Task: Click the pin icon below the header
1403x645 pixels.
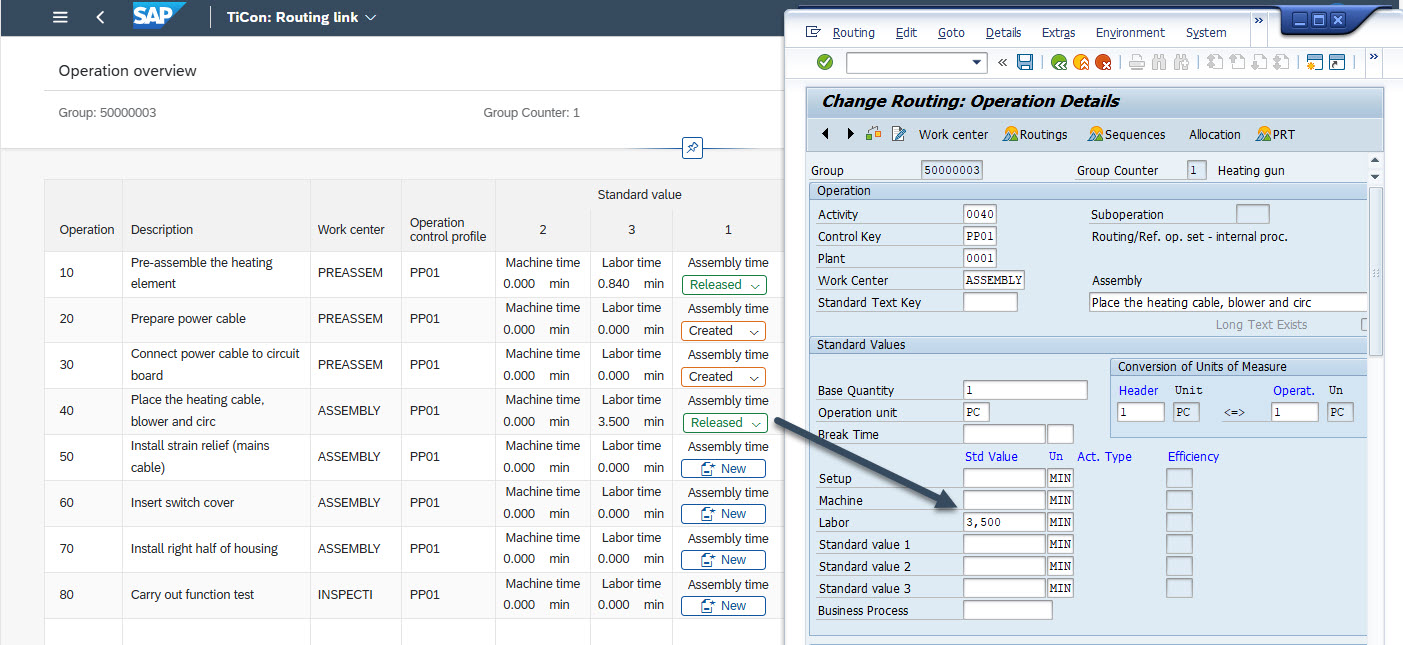Action: point(691,147)
